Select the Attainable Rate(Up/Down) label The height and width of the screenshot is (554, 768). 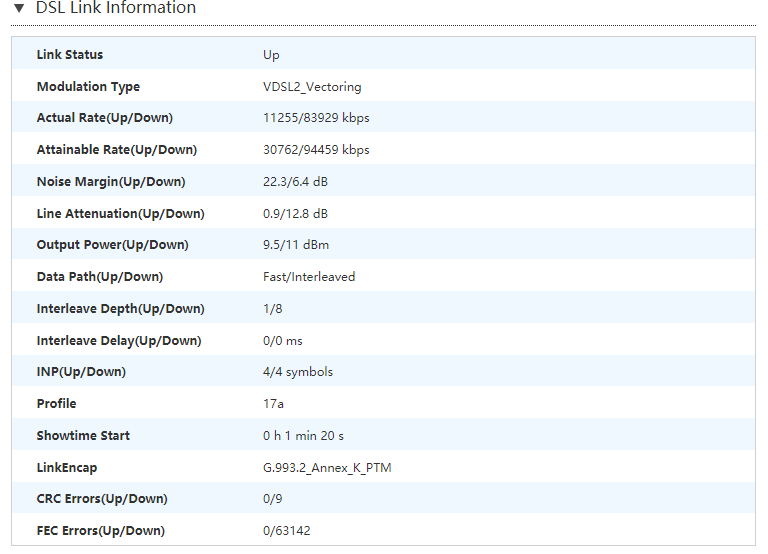[117, 150]
